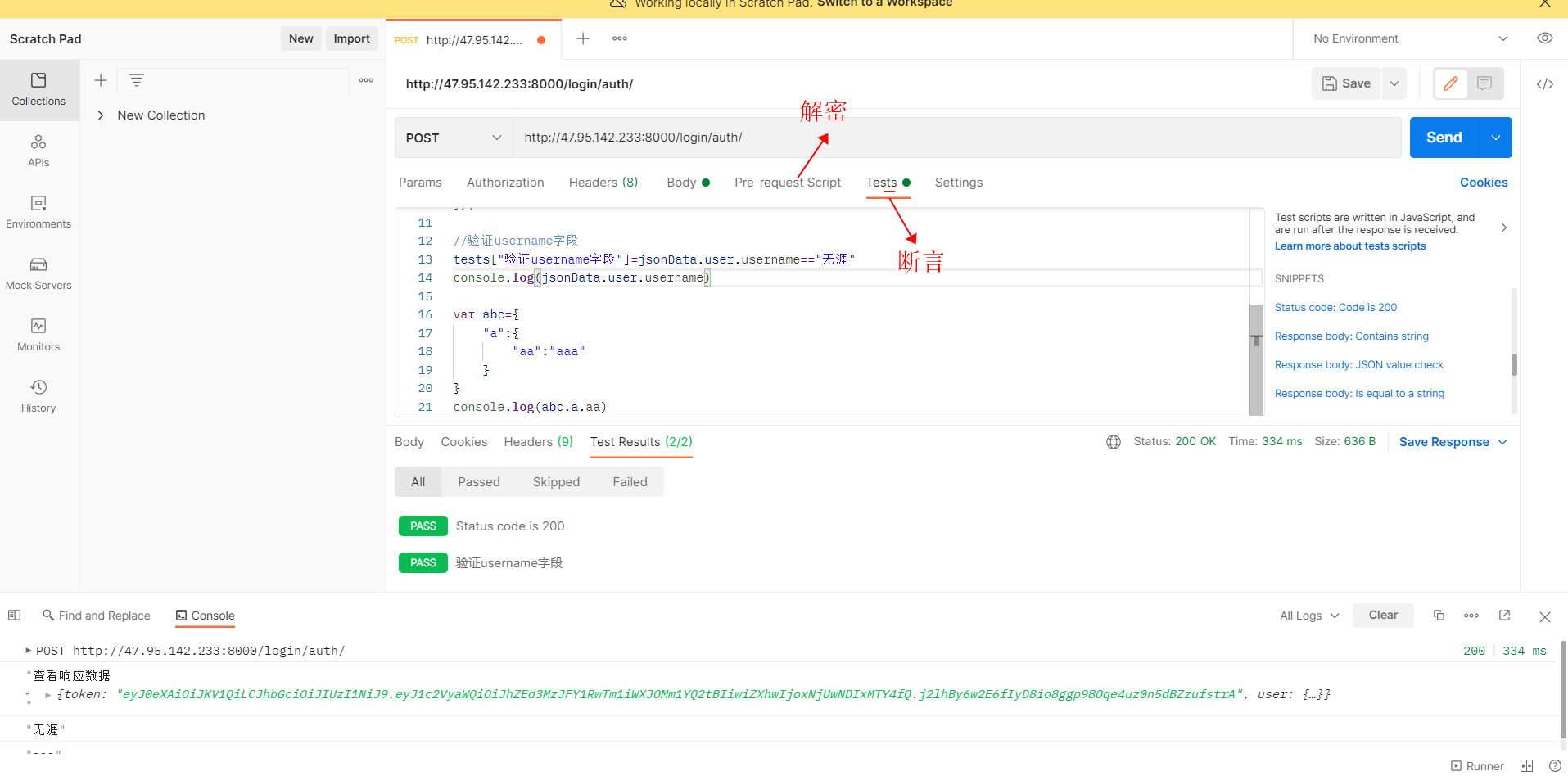This screenshot has height=776, width=1568.
Task: Click the Save request button
Action: (1347, 83)
